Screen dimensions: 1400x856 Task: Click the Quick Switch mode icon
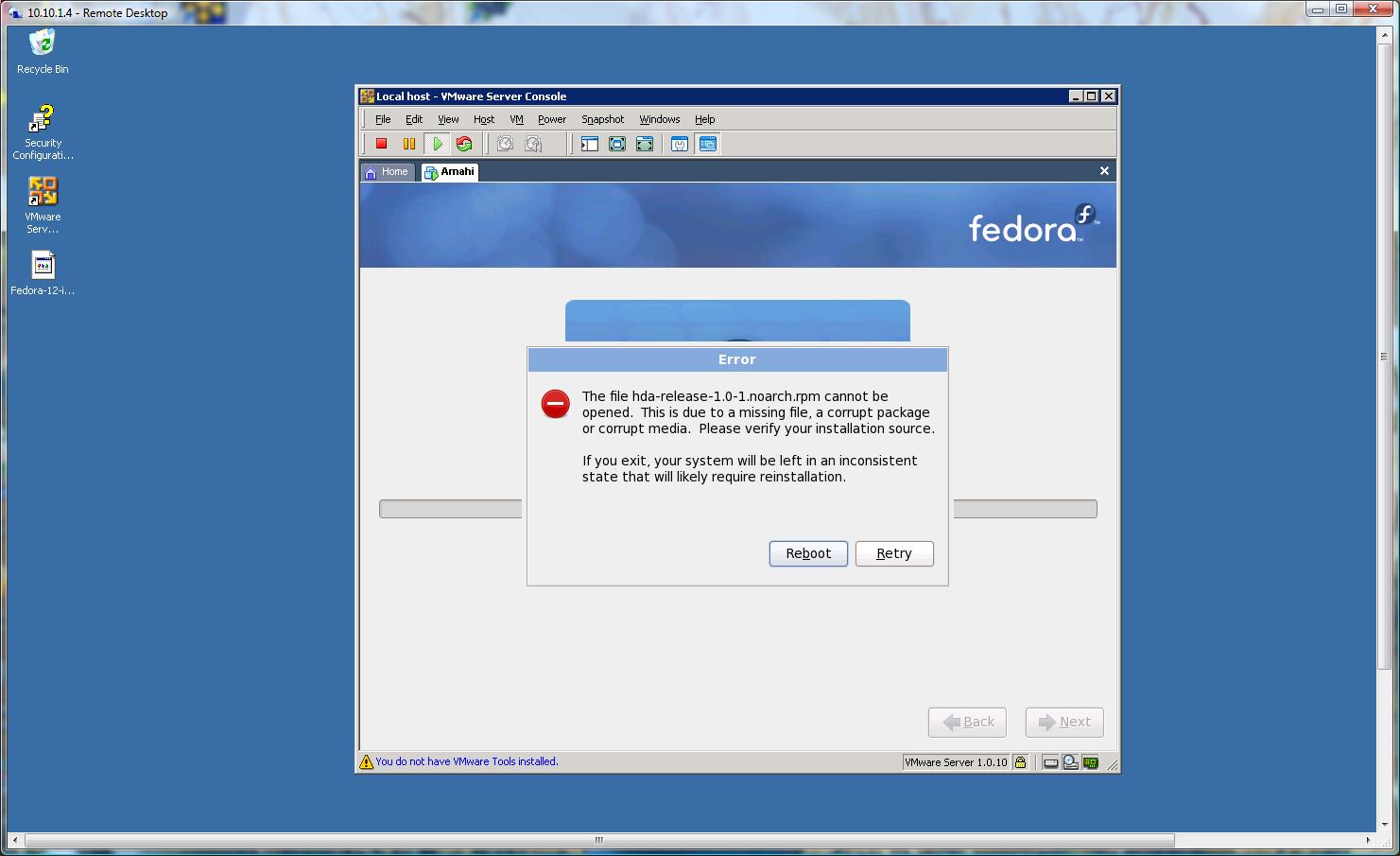point(617,144)
